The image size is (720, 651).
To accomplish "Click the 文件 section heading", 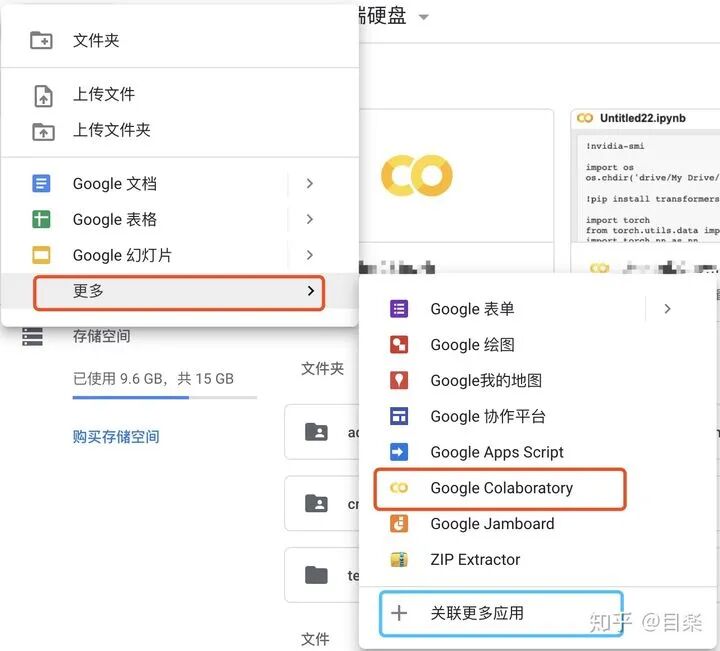I will click(x=315, y=639).
